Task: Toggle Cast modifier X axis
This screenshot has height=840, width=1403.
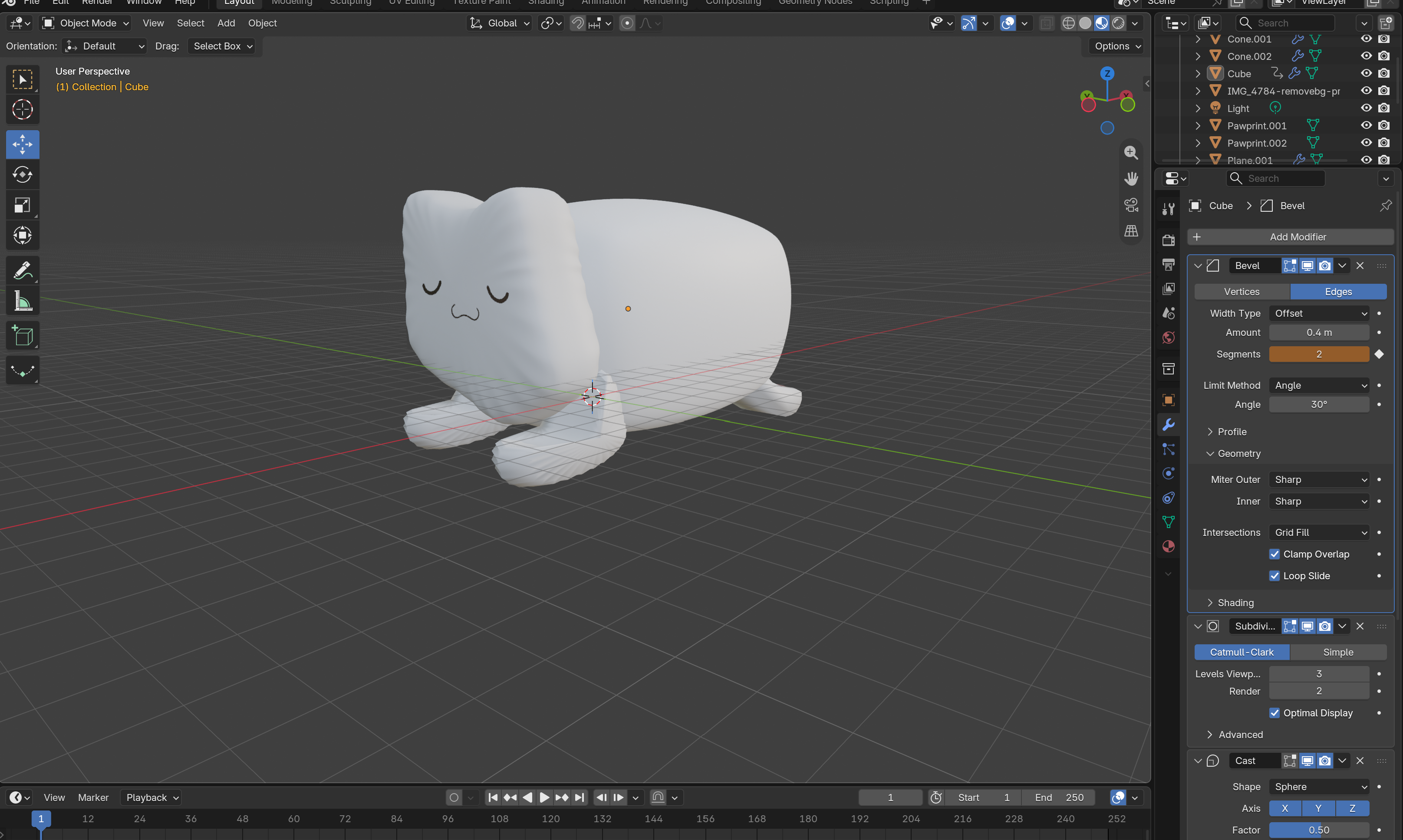Action: coord(1284,808)
